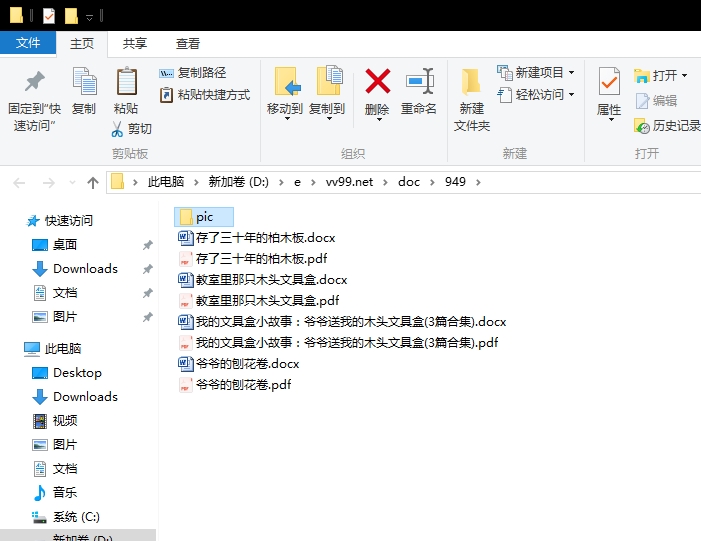Viewport: 701px width, 541px height.
Task: Select 爷爷的刨花卷.pdf file
Action: click(235, 385)
